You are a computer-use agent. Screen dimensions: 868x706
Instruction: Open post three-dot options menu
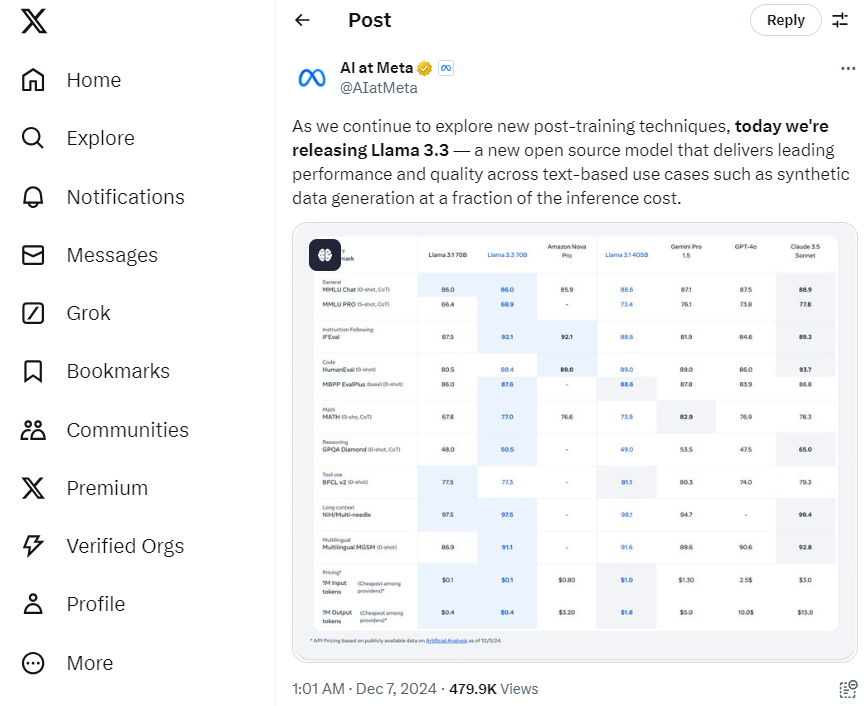[848, 68]
